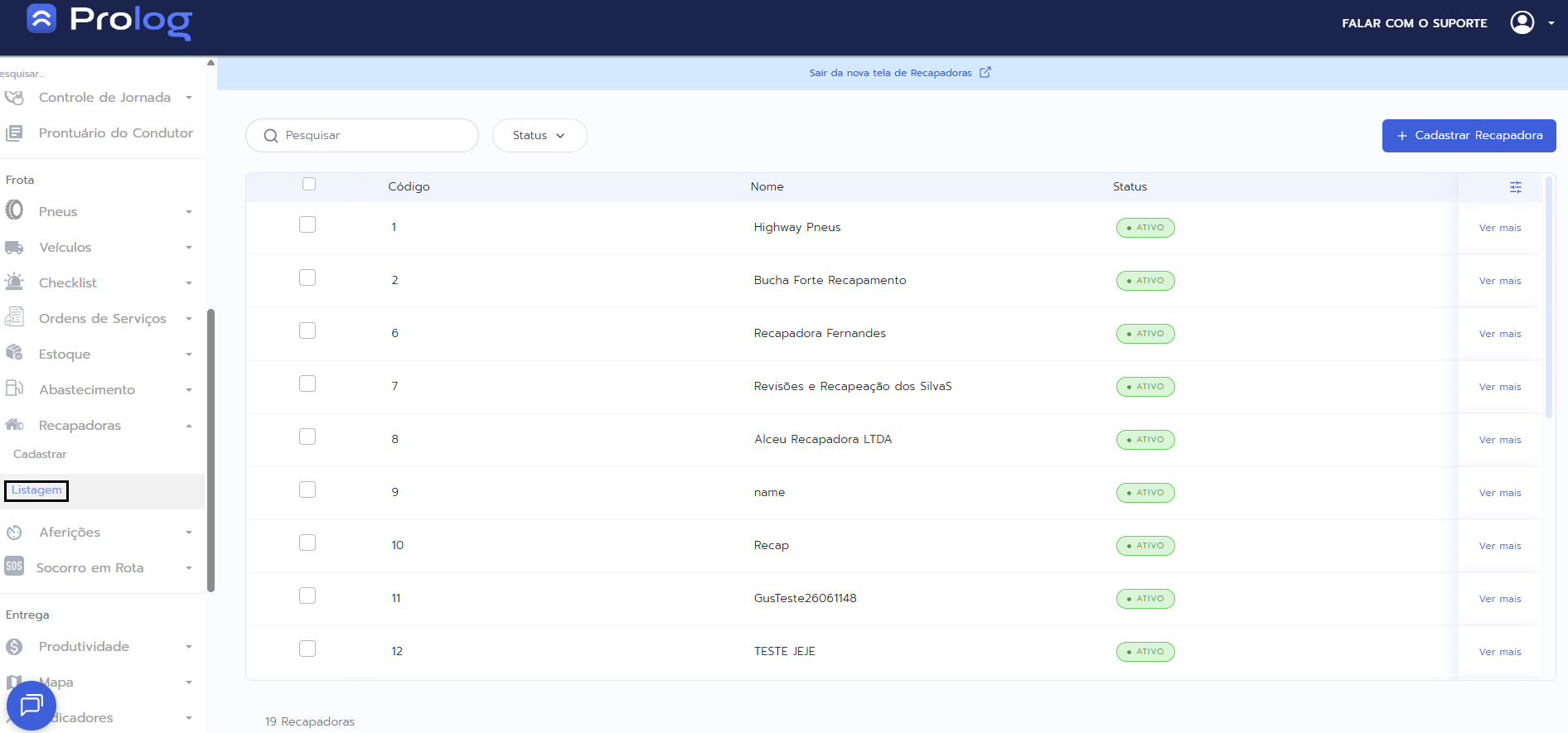The image size is (1568, 733).
Task: Click the Veículos truck icon
Action: tap(14, 247)
